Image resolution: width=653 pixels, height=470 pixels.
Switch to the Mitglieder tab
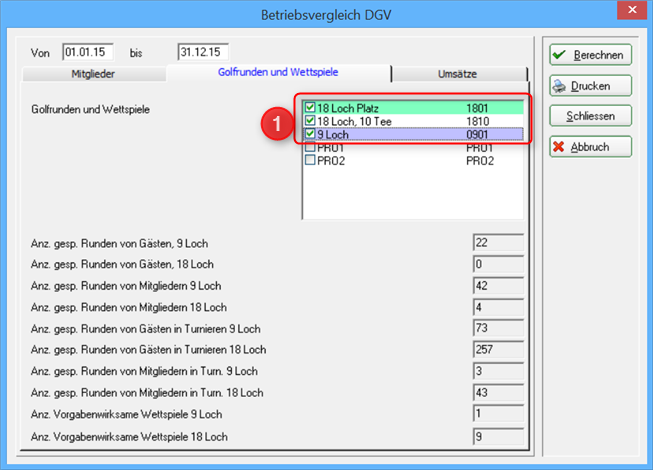[93, 74]
